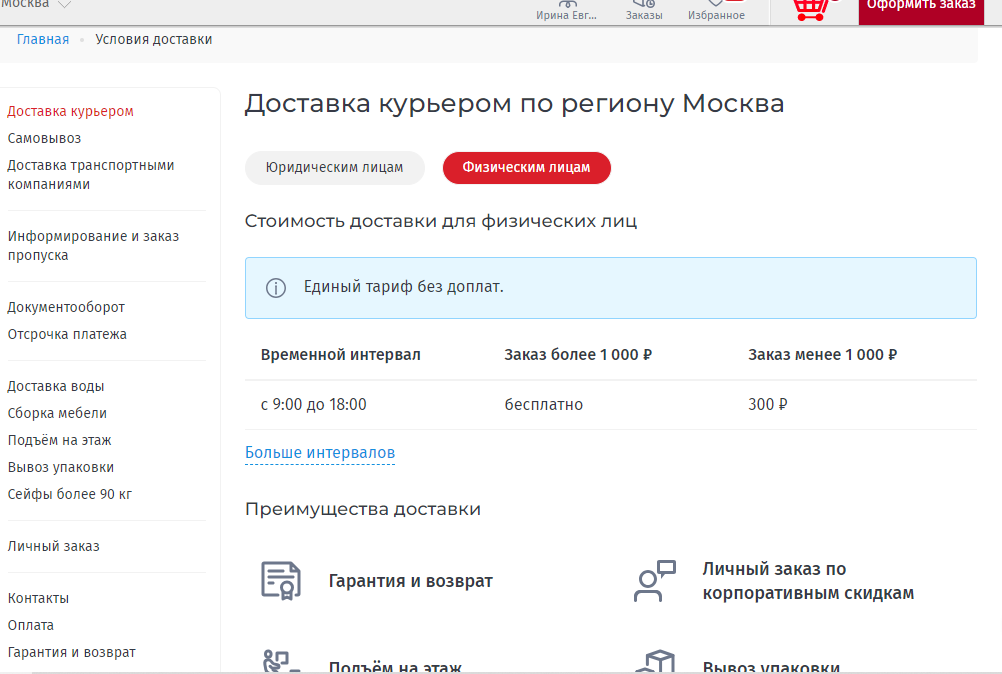Viewport: 1002px width, 674px height.
Task: Click the Подъём на этаж icon
Action: (x=281, y=662)
